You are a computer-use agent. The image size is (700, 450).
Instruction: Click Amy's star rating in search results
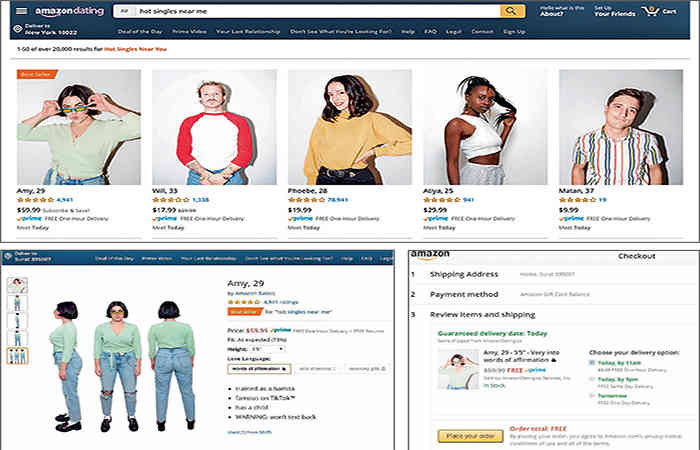[35, 200]
